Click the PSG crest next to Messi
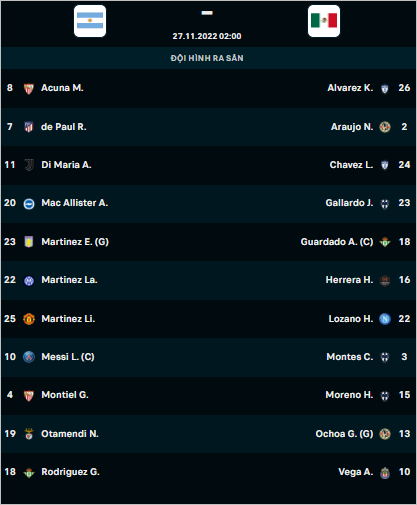This screenshot has width=417, height=505. coord(29,357)
